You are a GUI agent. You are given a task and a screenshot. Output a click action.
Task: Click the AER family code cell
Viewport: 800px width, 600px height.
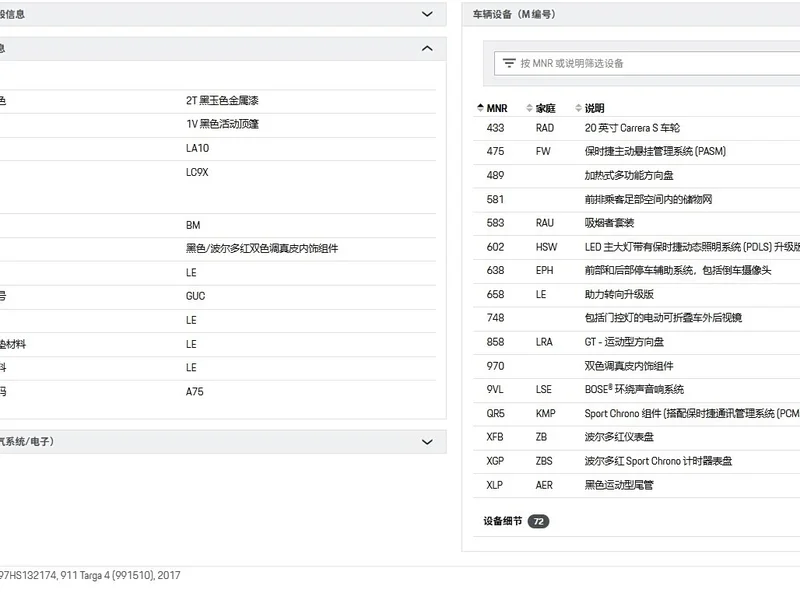[544, 485]
